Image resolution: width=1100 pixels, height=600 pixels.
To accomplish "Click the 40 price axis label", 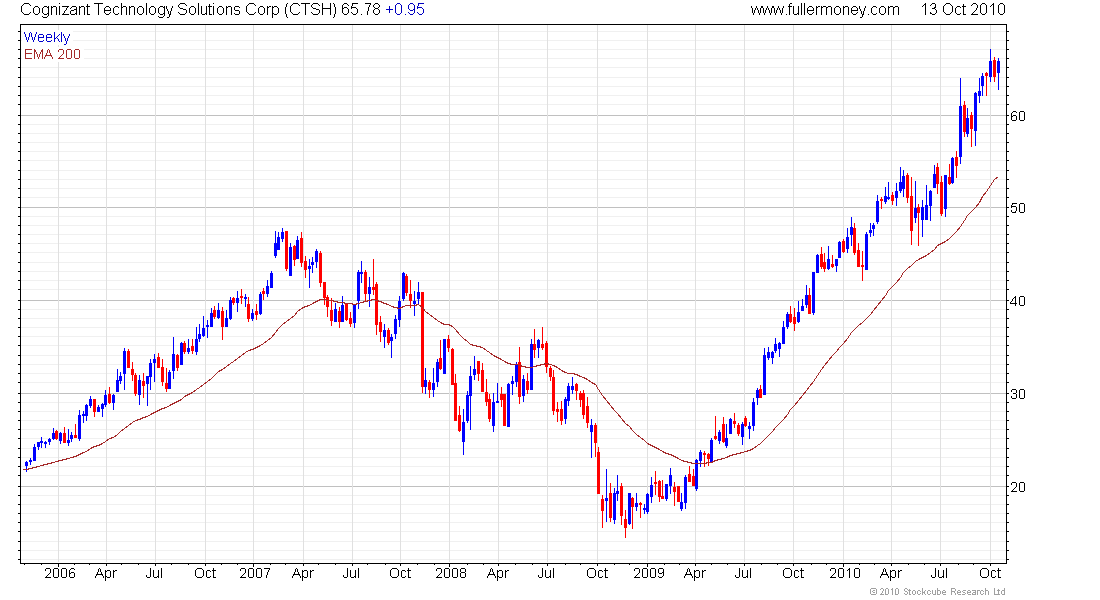I will tap(1017, 302).
